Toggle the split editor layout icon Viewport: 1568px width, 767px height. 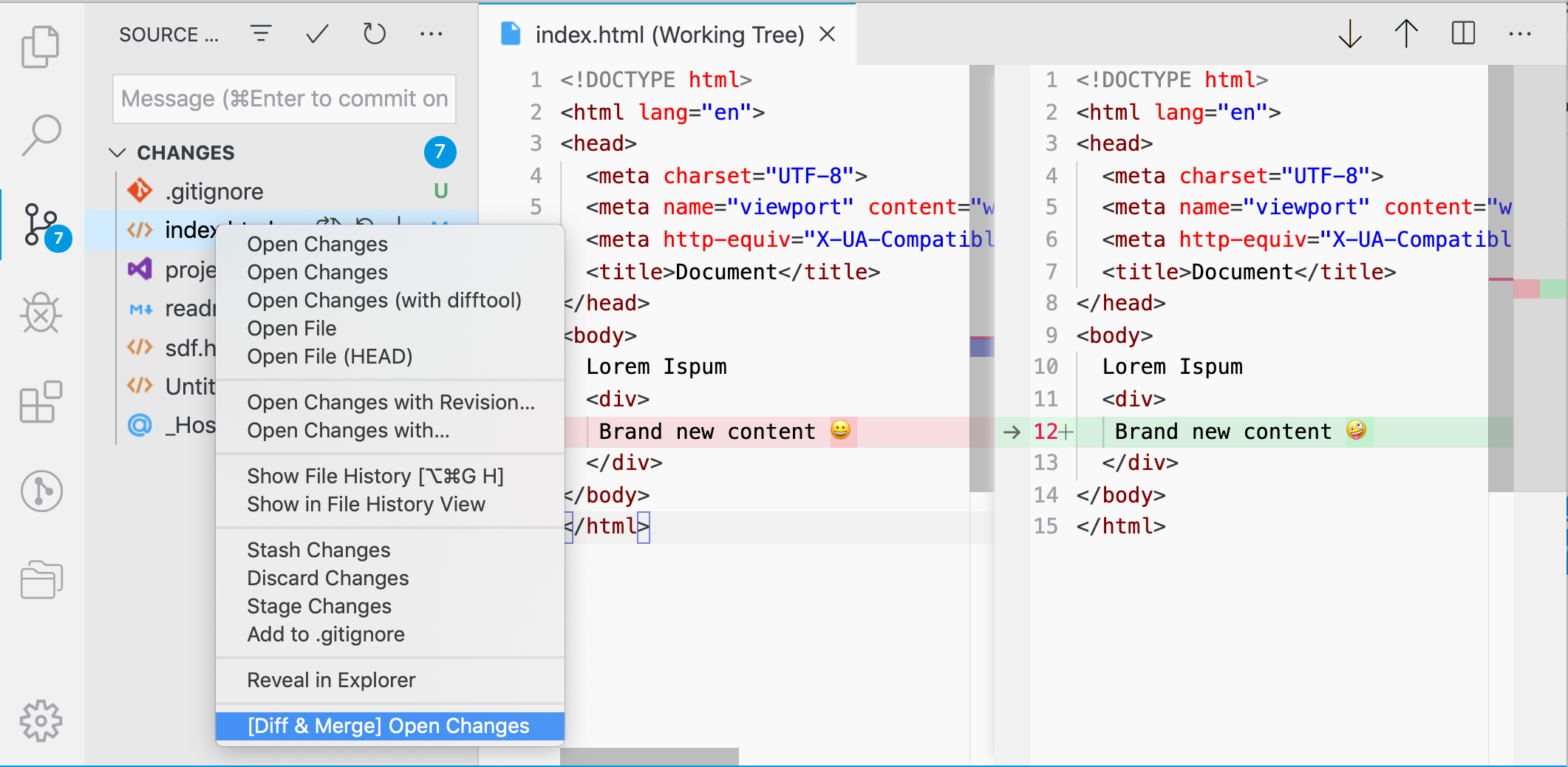click(x=1462, y=33)
